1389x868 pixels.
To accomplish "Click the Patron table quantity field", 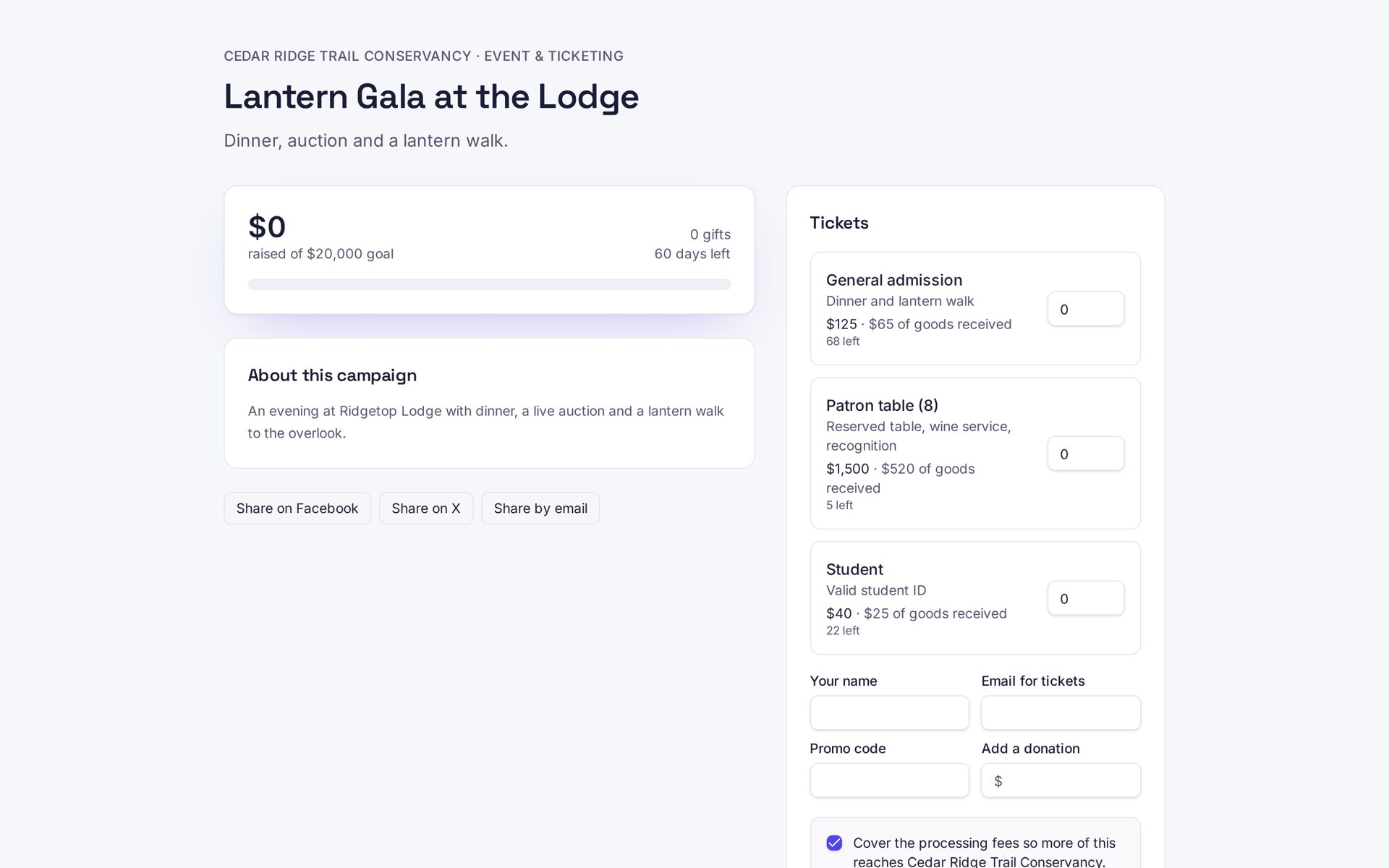I will coord(1086,454).
